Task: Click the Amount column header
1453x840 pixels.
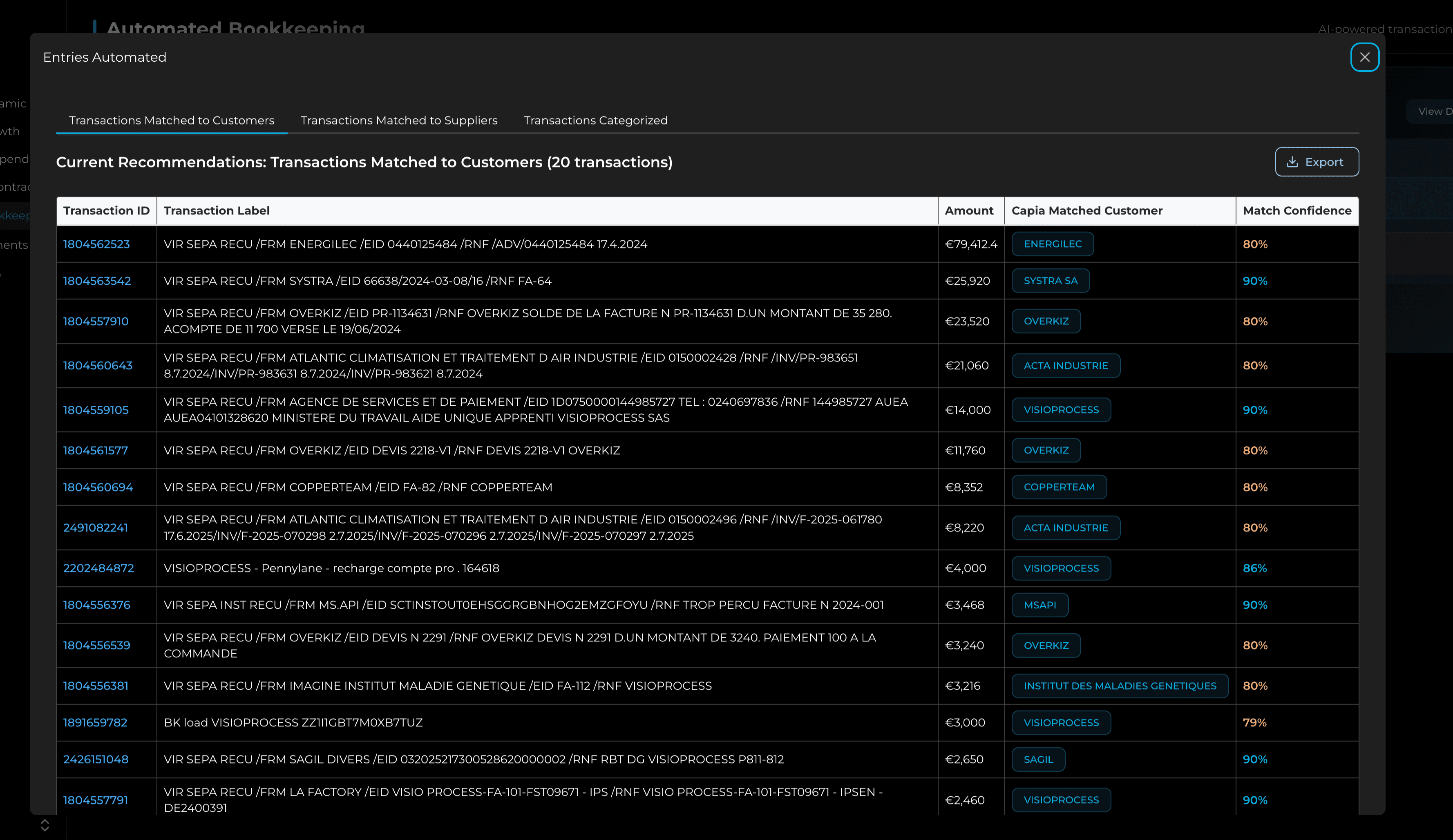Action: coord(971,210)
